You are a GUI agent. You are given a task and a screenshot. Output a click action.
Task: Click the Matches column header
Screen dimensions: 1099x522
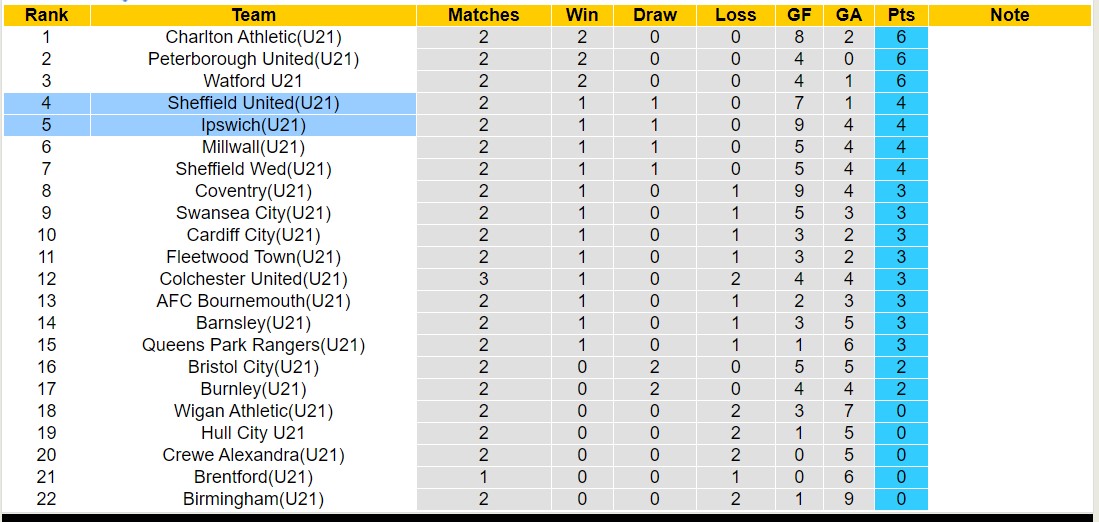[x=483, y=15]
